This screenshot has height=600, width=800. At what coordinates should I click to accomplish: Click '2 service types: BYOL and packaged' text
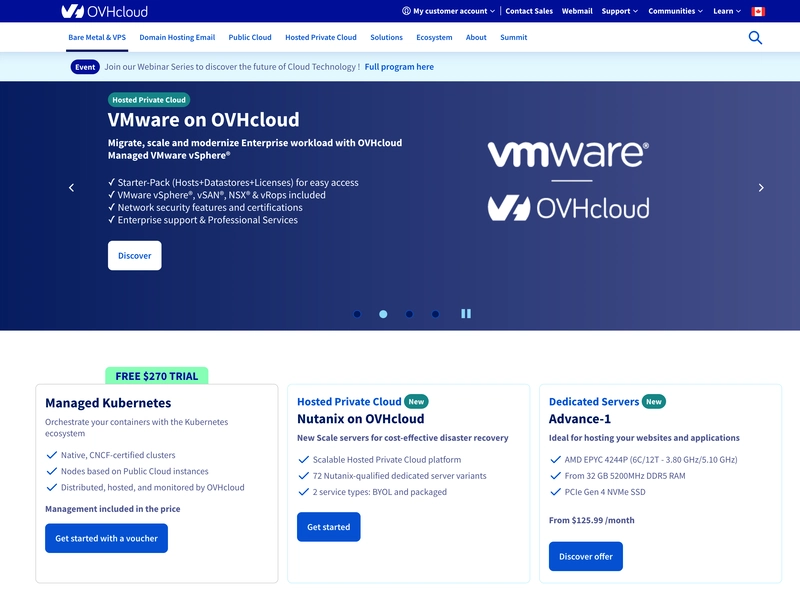[380, 492]
